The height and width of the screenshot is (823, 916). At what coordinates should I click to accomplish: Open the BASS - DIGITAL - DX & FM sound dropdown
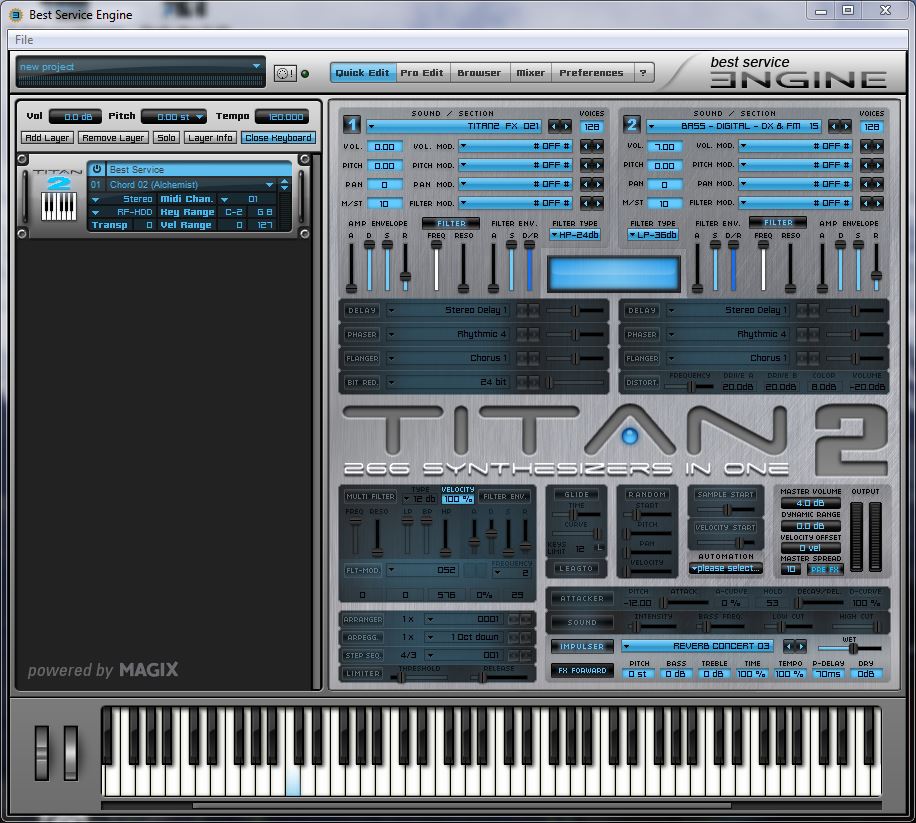(x=734, y=126)
